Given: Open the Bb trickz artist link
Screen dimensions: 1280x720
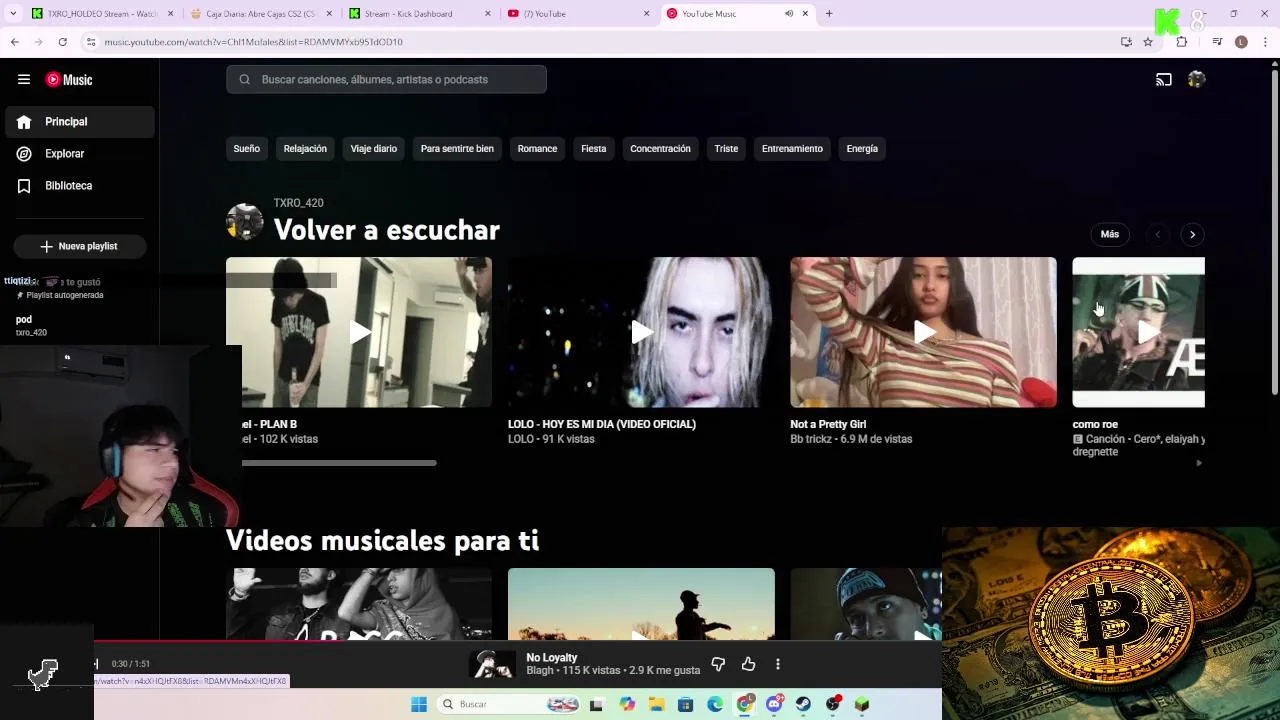Looking at the screenshot, I should (811, 439).
